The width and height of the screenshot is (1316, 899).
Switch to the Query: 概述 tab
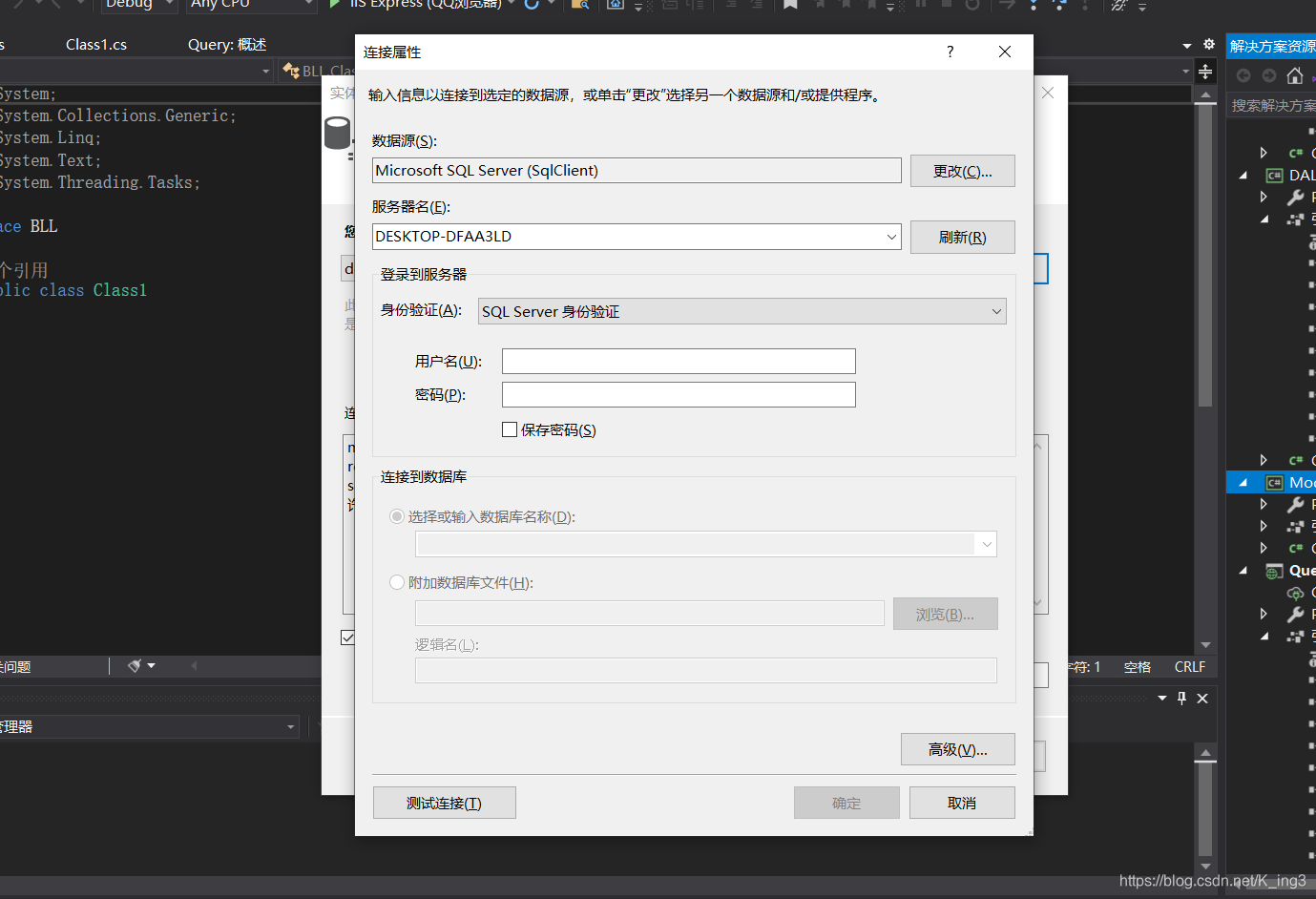[227, 44]
